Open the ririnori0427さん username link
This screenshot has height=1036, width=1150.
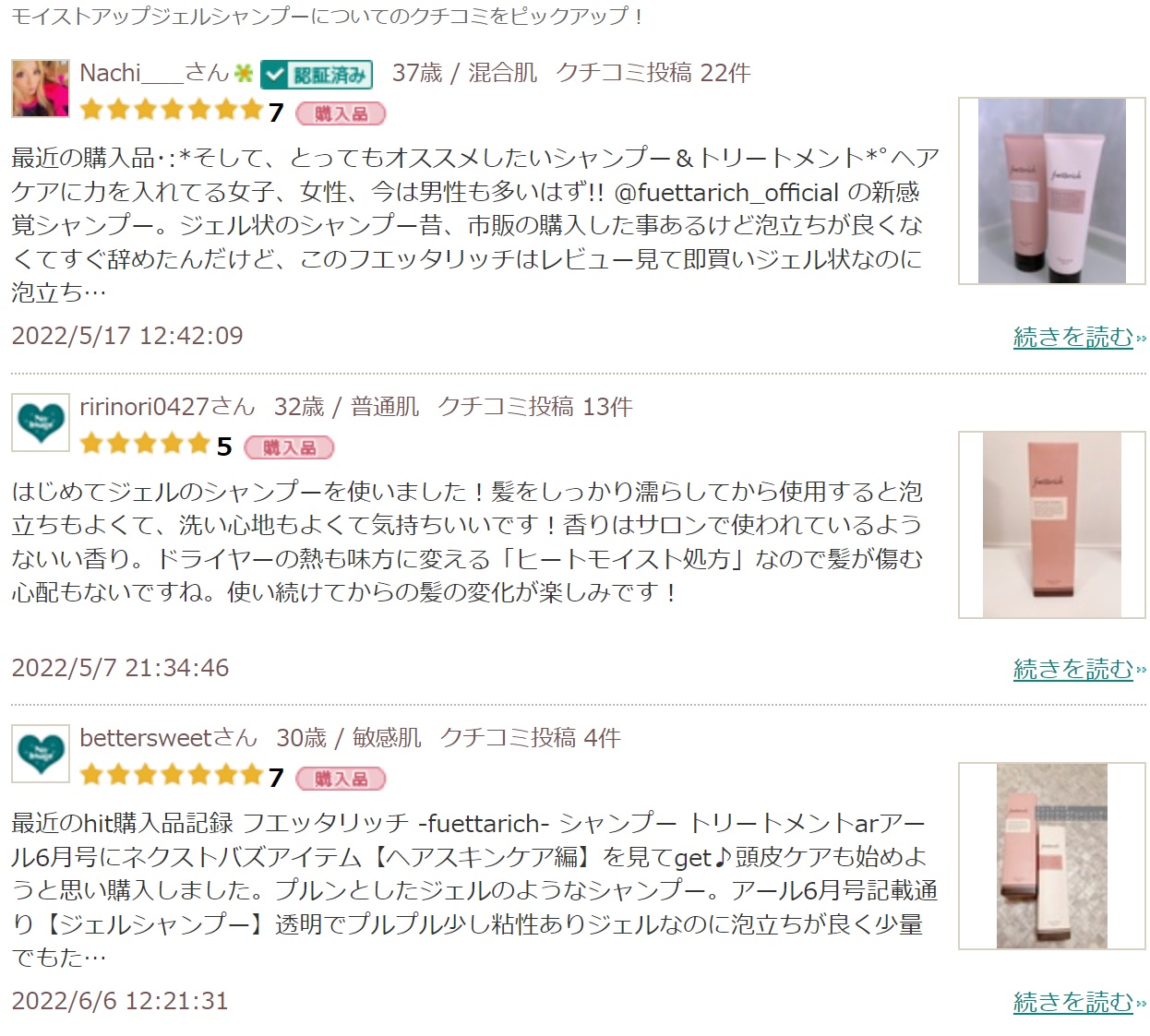pyautogui.click(x=167, y=407)
